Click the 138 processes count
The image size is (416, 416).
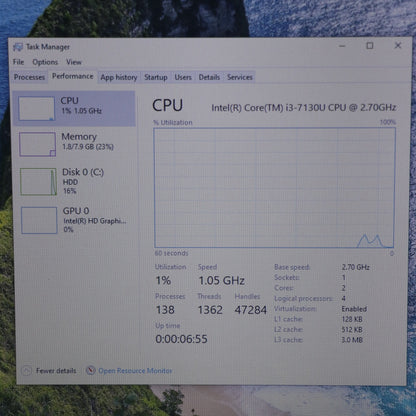click(x=165, y=310)
